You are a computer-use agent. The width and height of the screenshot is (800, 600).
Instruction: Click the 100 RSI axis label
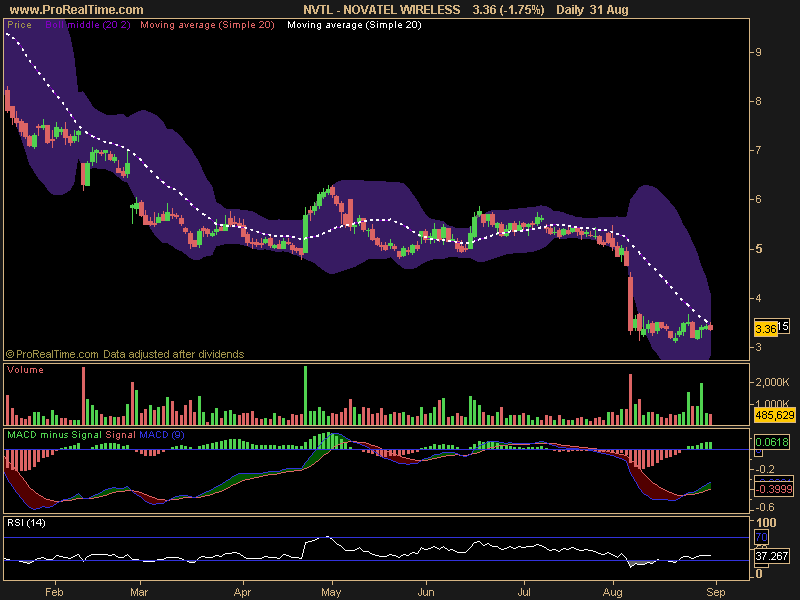click(766, 522)
